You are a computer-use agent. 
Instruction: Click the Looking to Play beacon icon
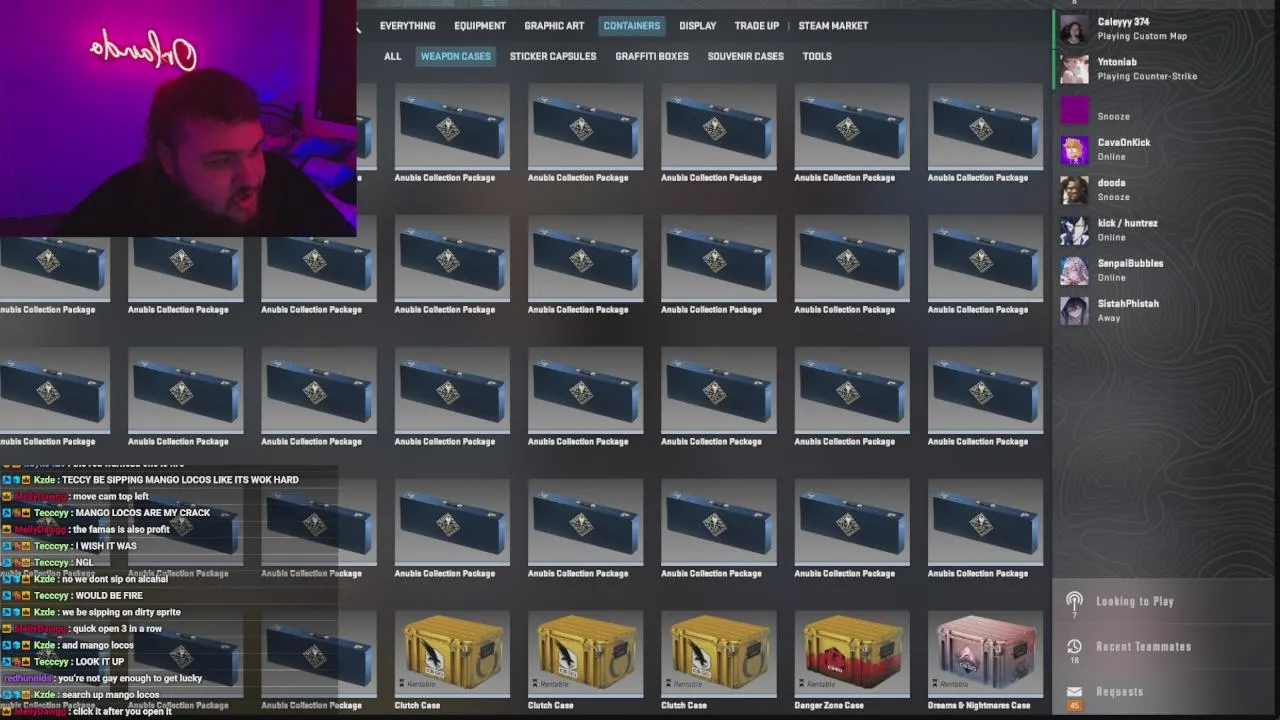1074,602
